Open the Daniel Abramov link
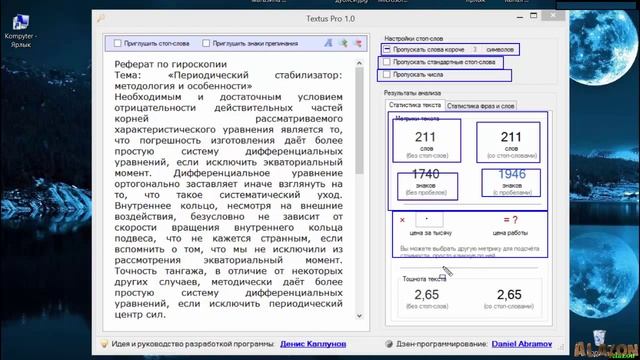640x360 pixels. coord(522,344)
